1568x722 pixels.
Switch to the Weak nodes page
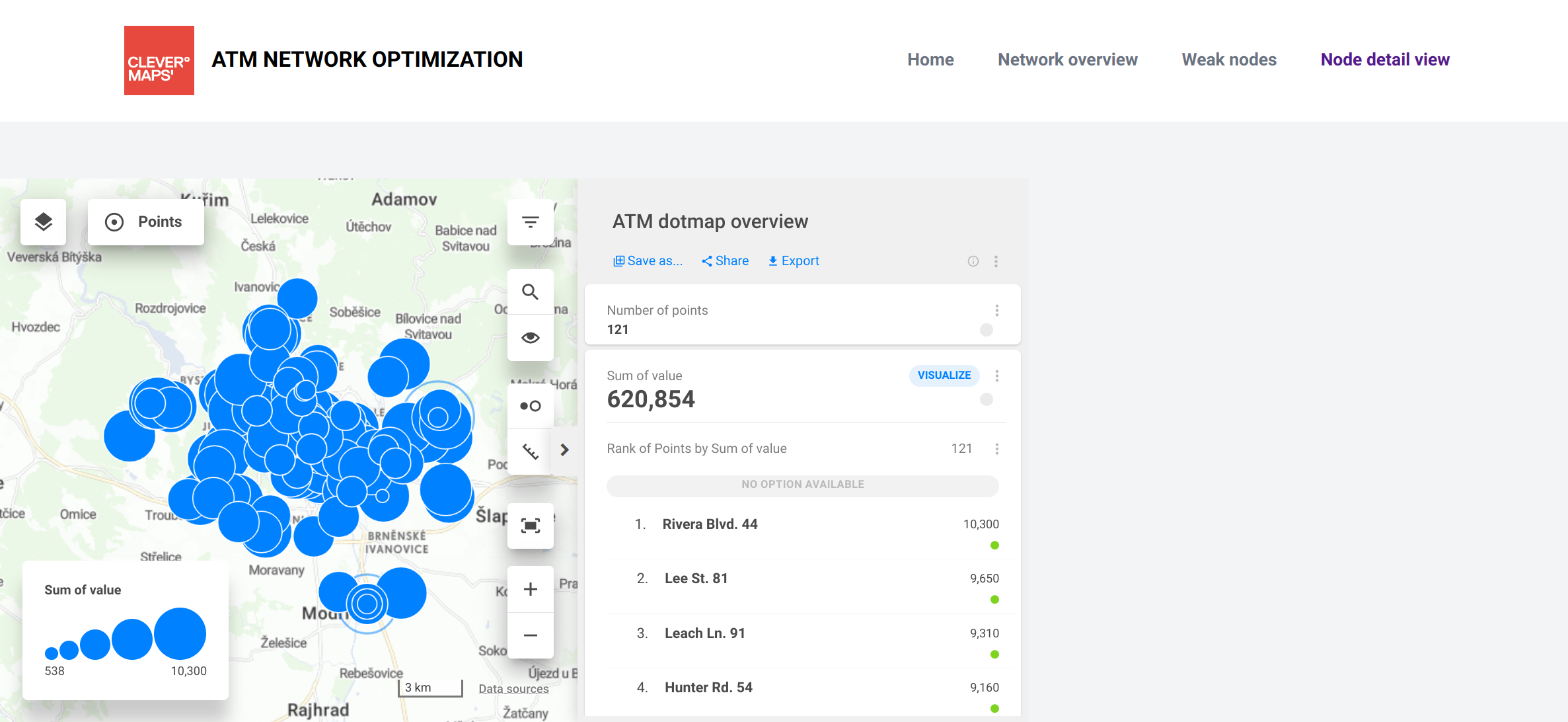point(1228,60)
